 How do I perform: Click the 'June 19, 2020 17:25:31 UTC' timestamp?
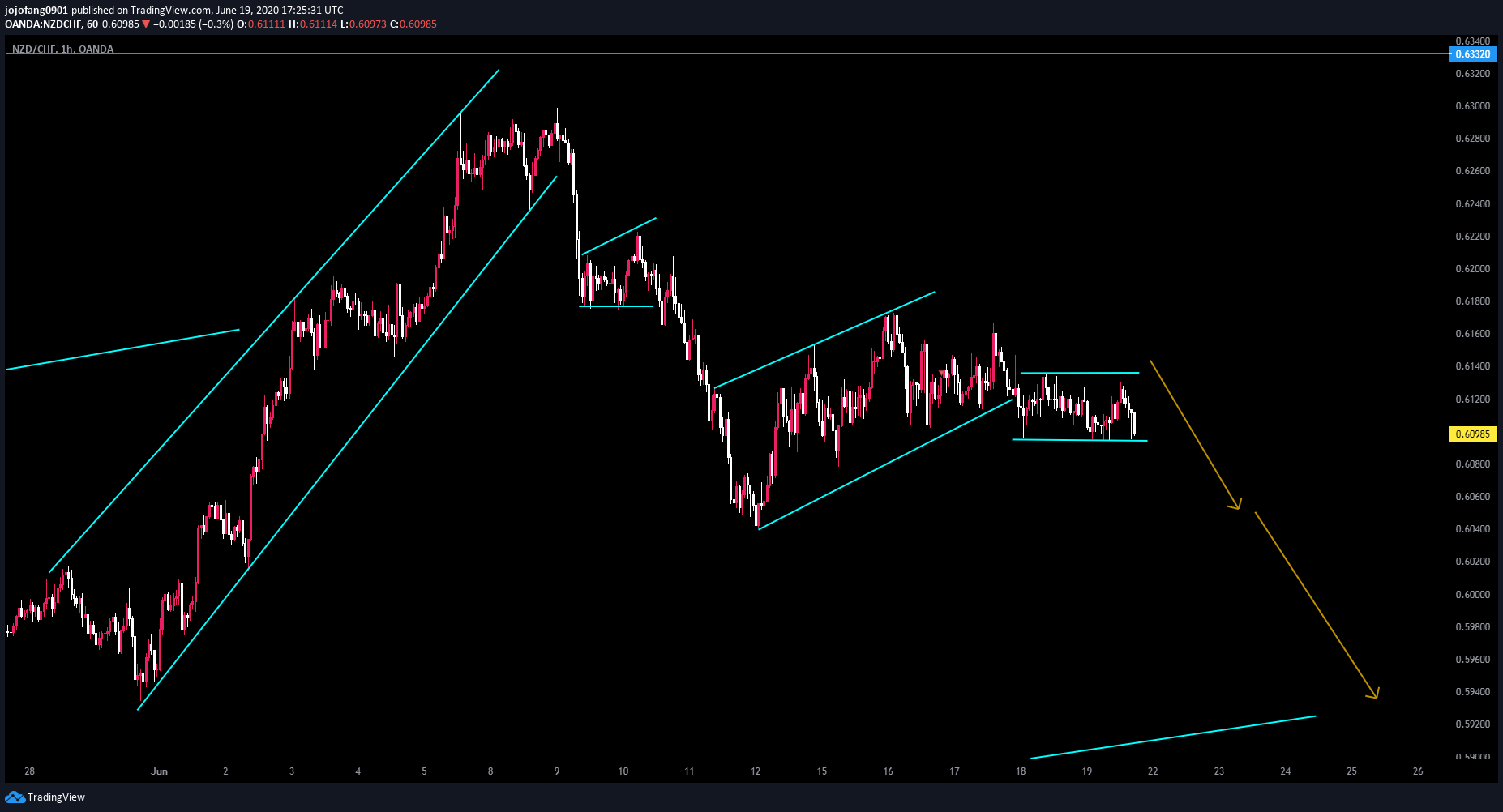280,11
